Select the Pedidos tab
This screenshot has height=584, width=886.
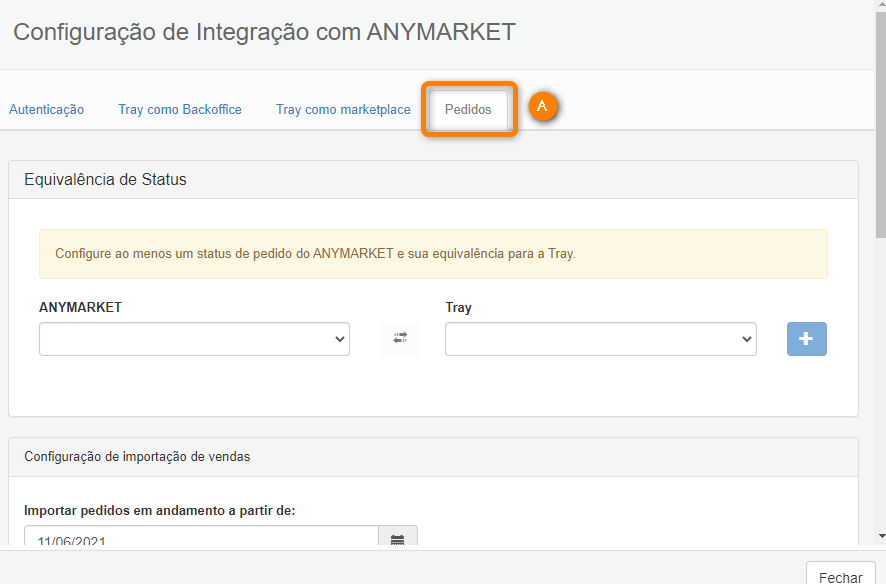tap(468, 110)
